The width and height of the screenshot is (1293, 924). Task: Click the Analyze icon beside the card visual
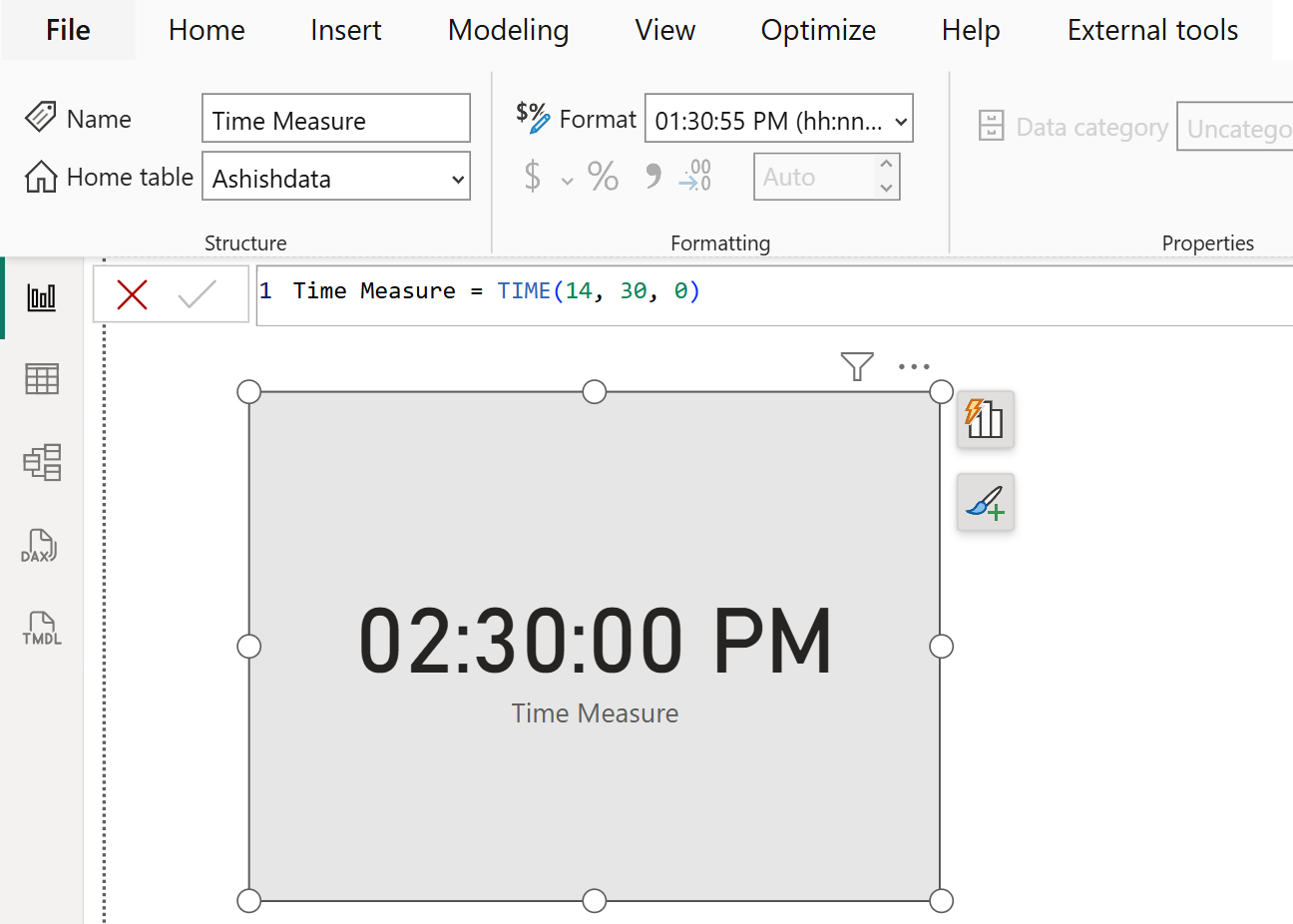point(985,420)
